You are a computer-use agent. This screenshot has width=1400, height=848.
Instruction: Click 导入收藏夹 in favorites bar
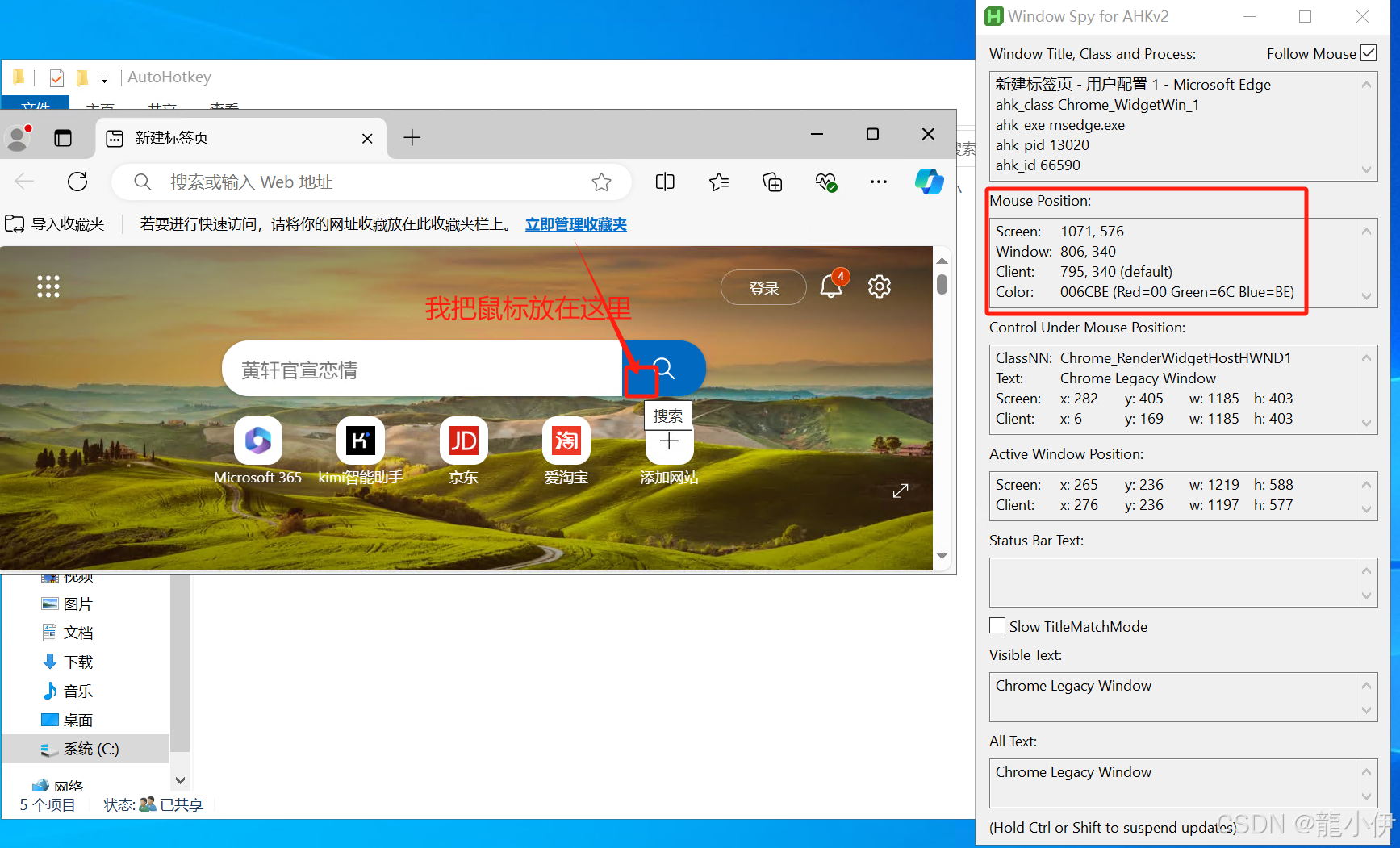pyautogui.click(x=55, y=224)
